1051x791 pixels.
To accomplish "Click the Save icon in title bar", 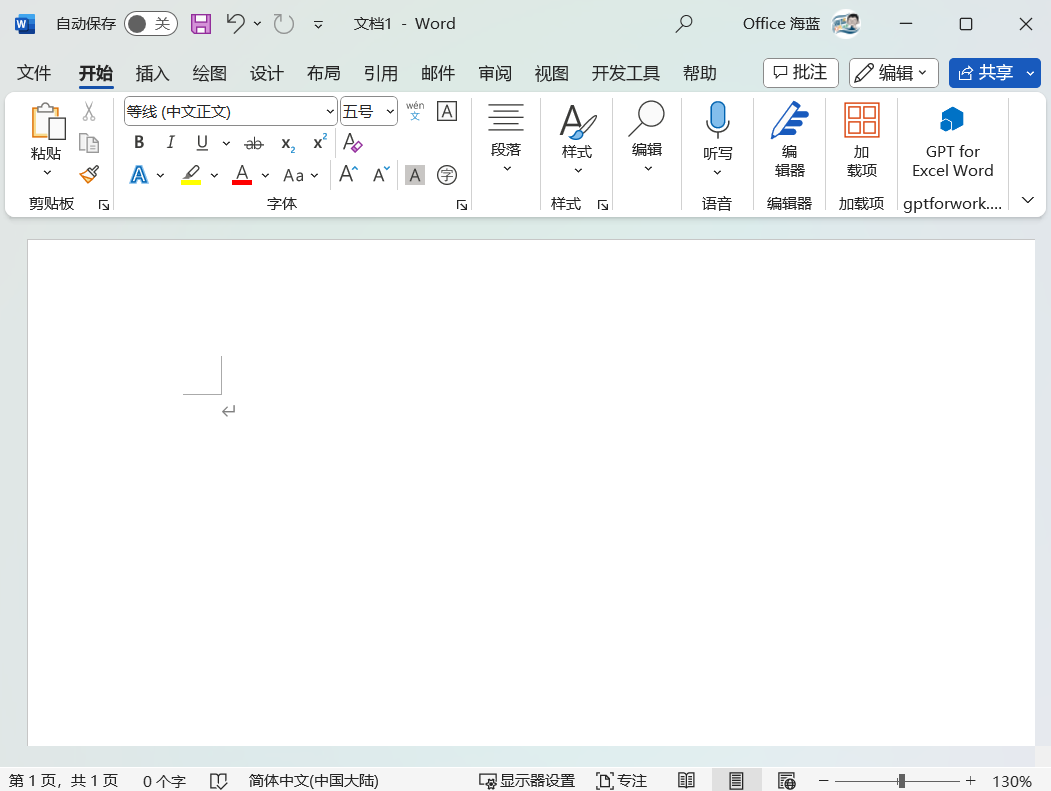I will point(201,24).
